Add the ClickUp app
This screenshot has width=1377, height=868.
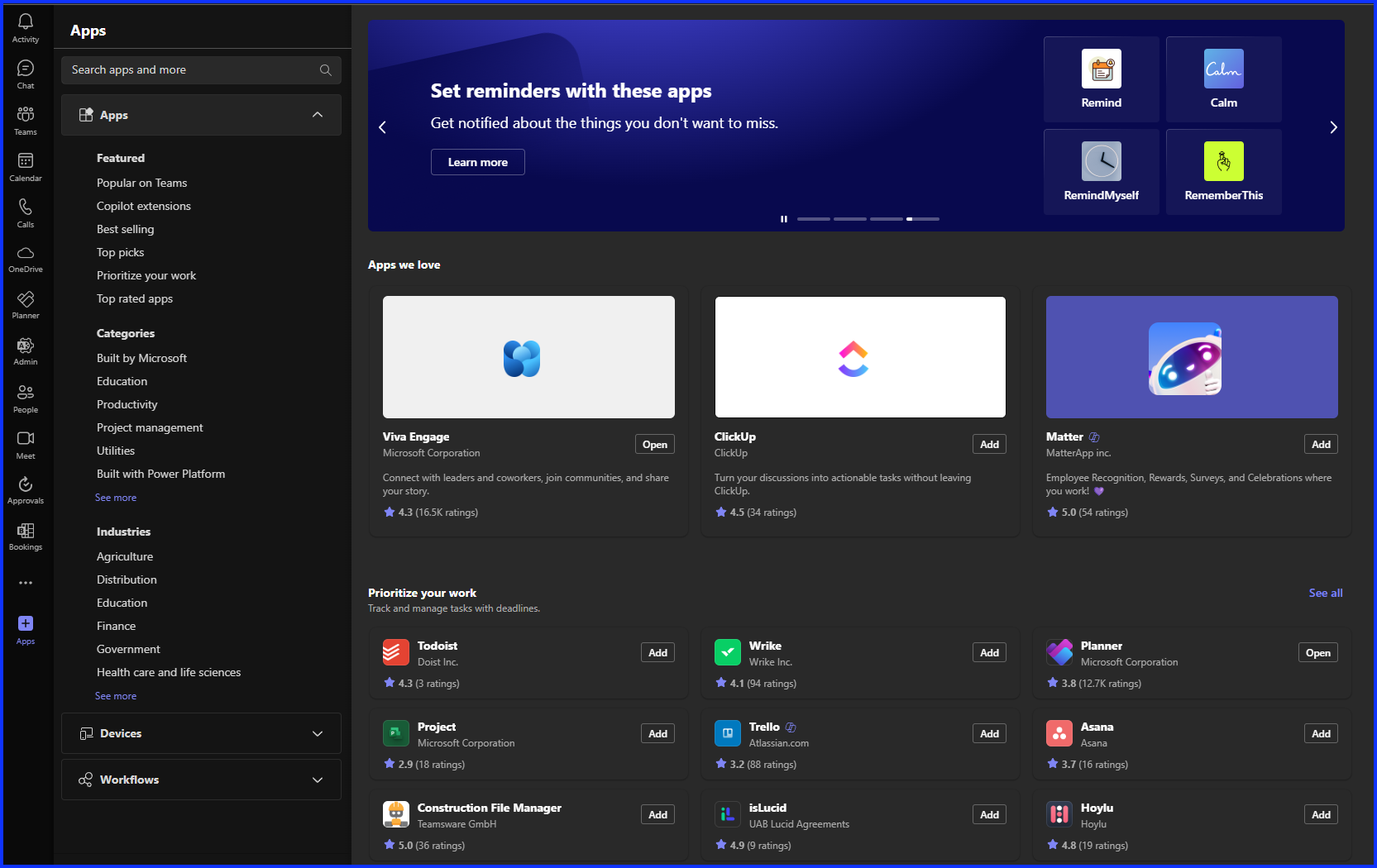tap(989, 444)
